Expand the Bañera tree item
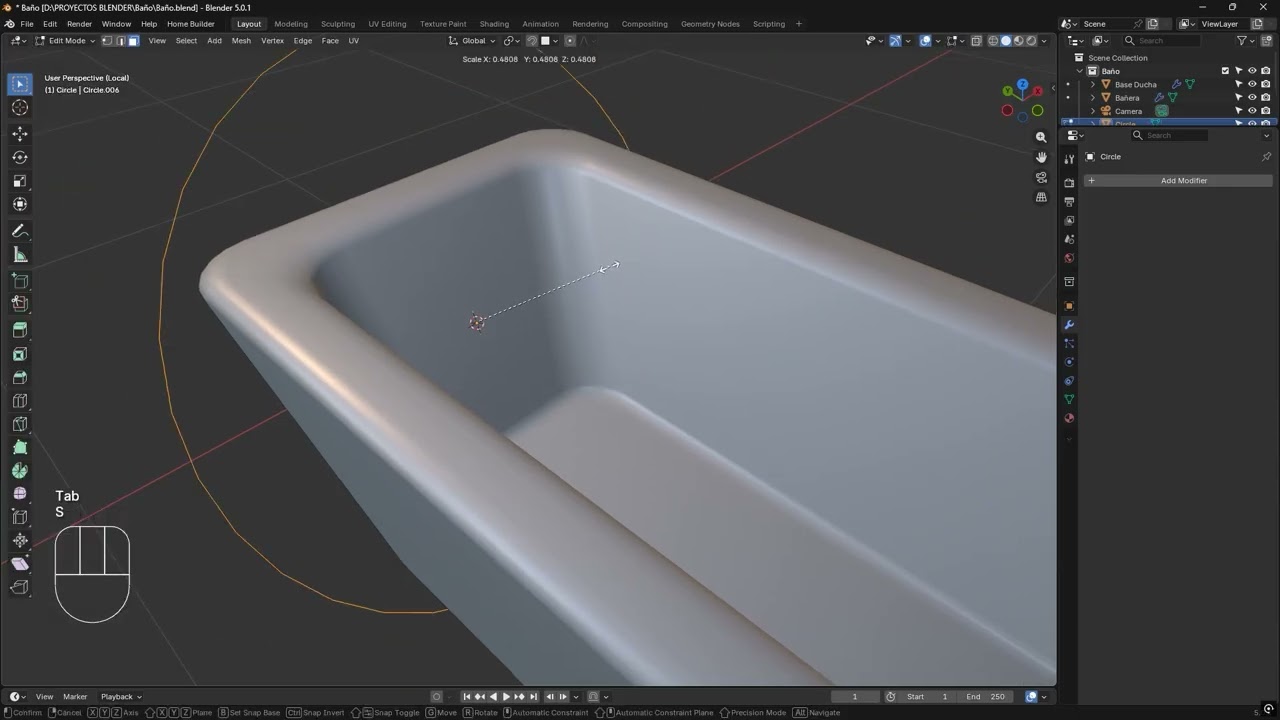This screenshot has width=1280, height=720. tap(1093, 98)
